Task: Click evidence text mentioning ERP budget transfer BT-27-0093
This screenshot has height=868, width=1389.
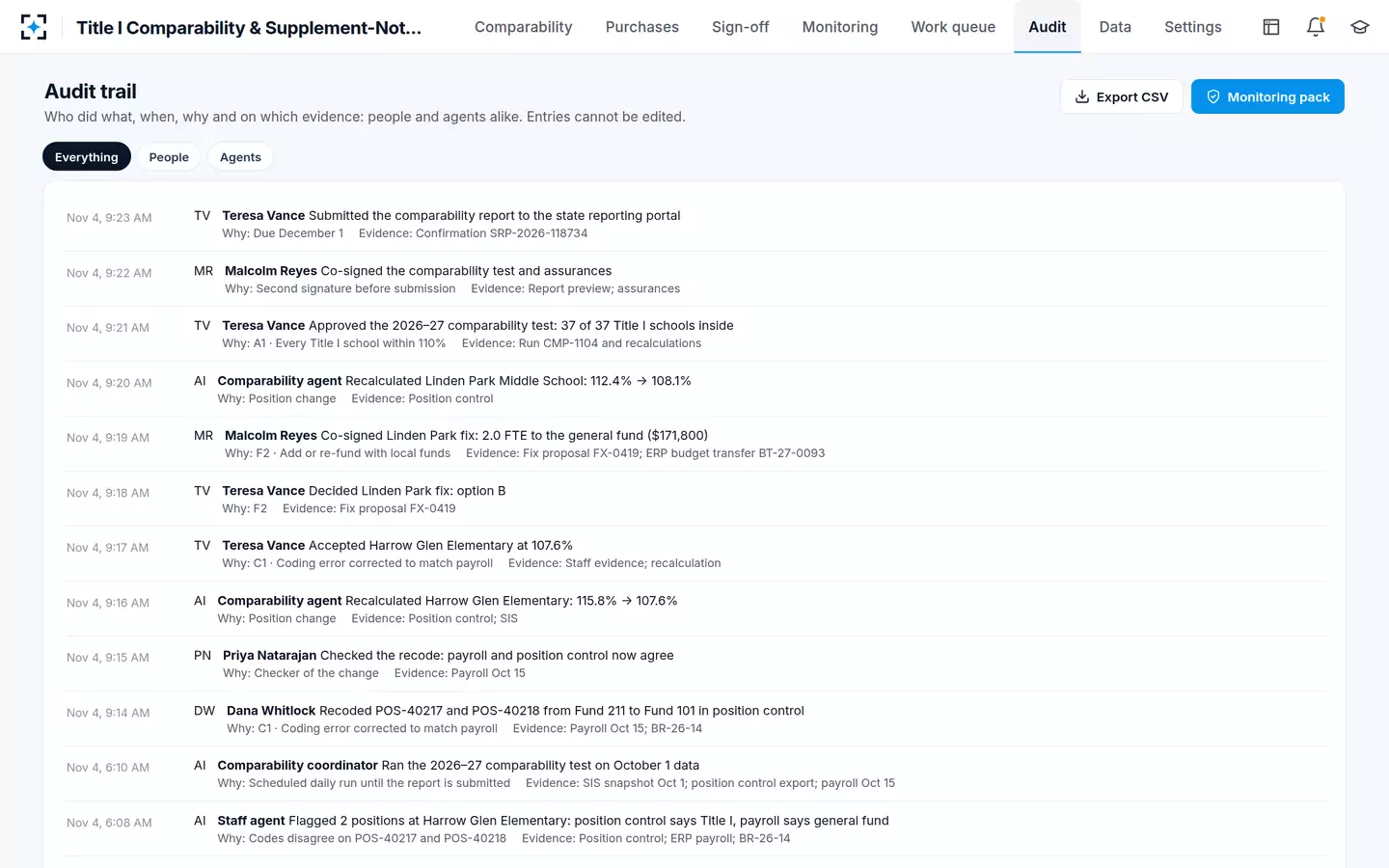Action: pos(645,453)
